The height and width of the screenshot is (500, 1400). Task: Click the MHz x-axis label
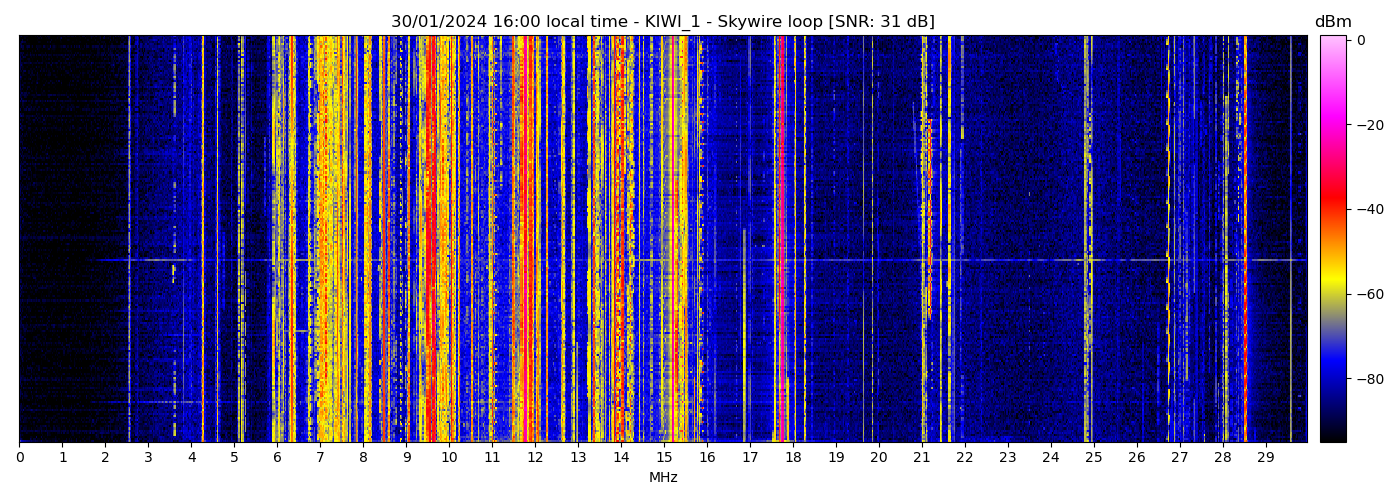[x=663, y=478]
